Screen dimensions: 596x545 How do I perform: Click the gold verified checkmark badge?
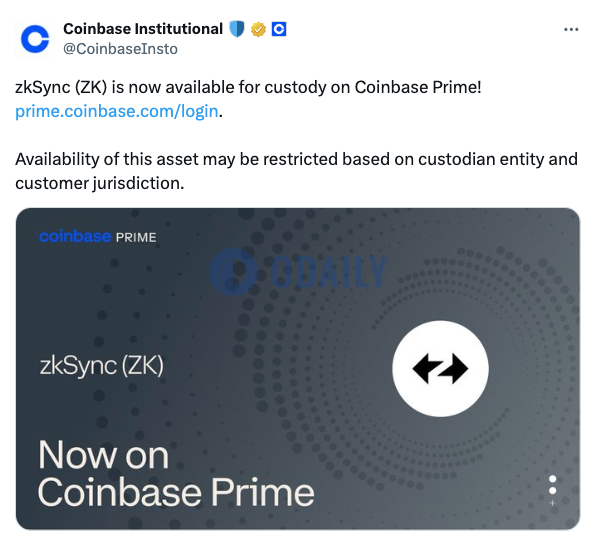(258, 30)
